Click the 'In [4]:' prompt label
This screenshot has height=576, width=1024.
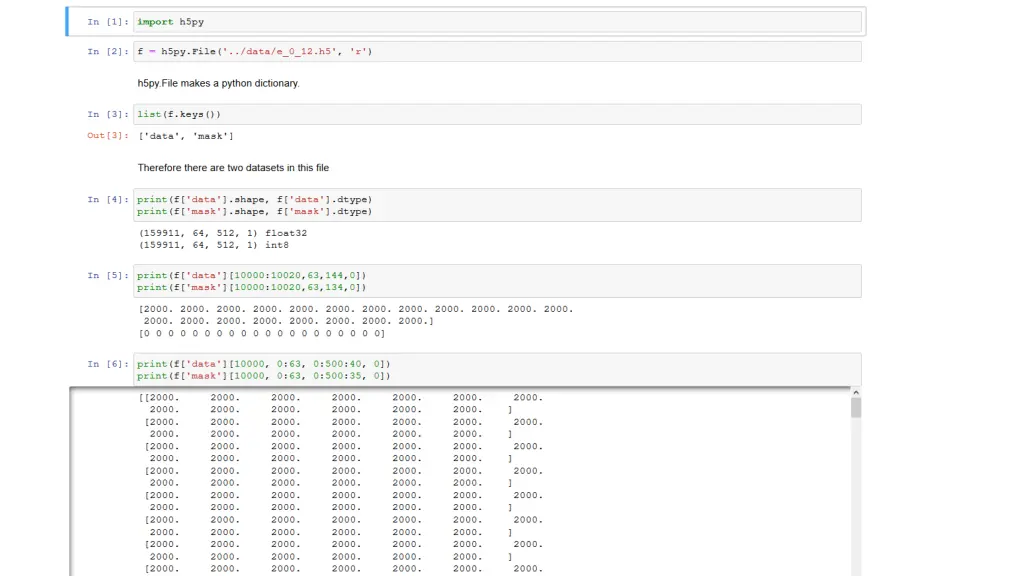108,199
